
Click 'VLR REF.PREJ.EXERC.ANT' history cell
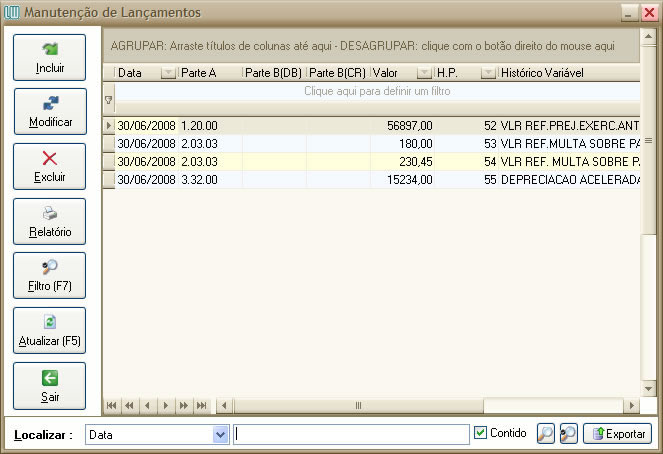click(569, 126)
